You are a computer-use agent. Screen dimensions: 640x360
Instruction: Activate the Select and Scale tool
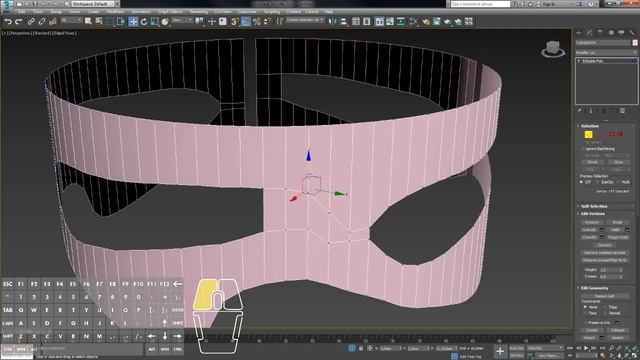155,21
